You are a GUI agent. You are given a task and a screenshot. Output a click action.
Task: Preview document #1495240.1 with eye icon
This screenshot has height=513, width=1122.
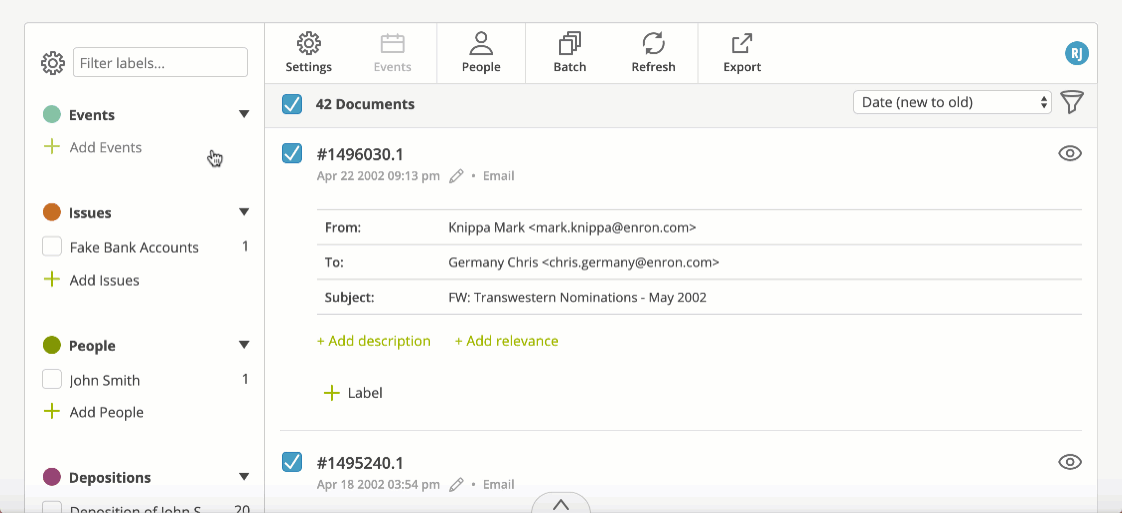pos(1070,462)
